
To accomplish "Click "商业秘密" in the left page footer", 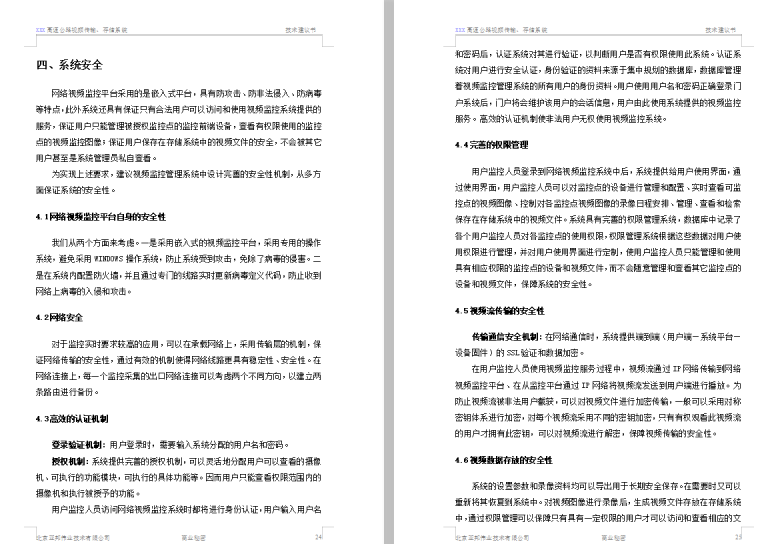I will click(193, 537).
